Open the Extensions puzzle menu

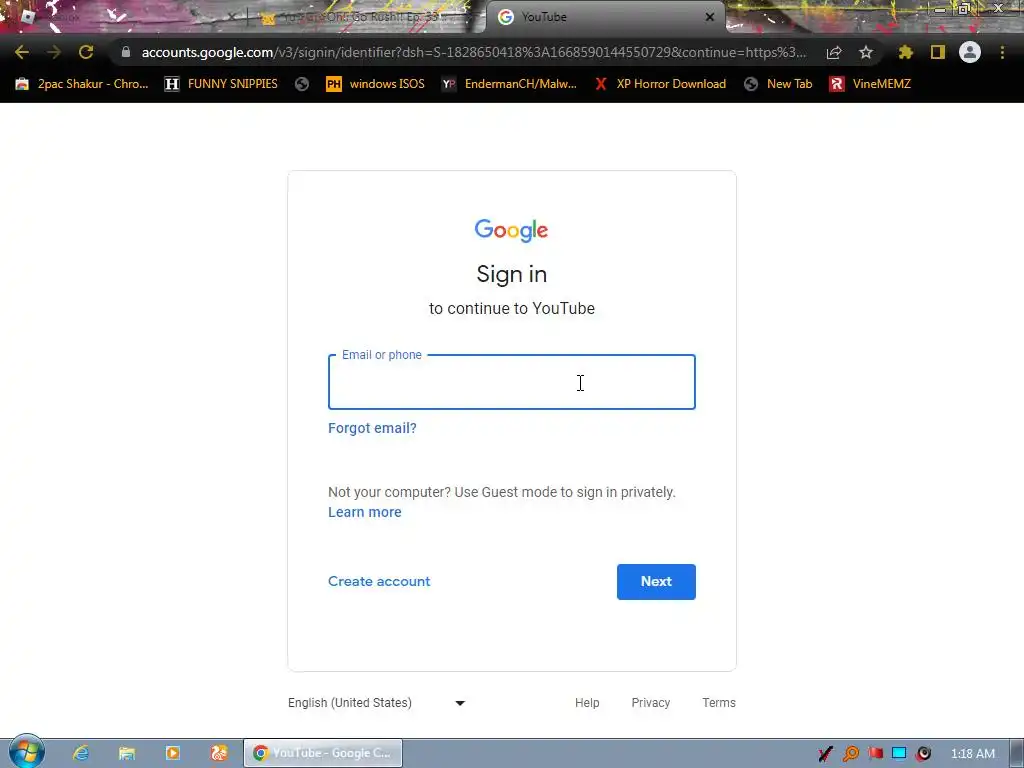pos(905,52)
